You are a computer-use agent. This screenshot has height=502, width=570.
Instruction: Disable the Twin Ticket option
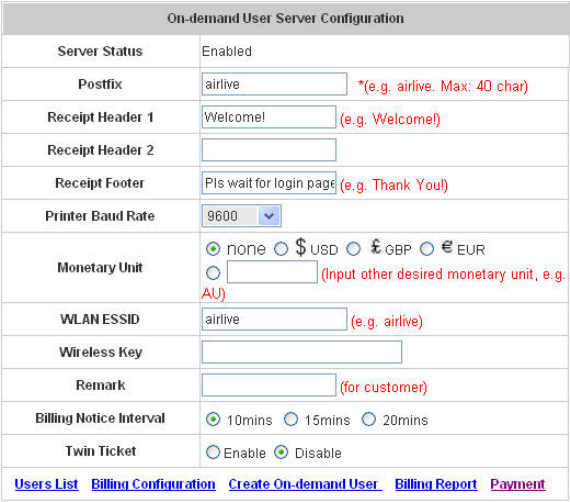[x=281, y=452]
